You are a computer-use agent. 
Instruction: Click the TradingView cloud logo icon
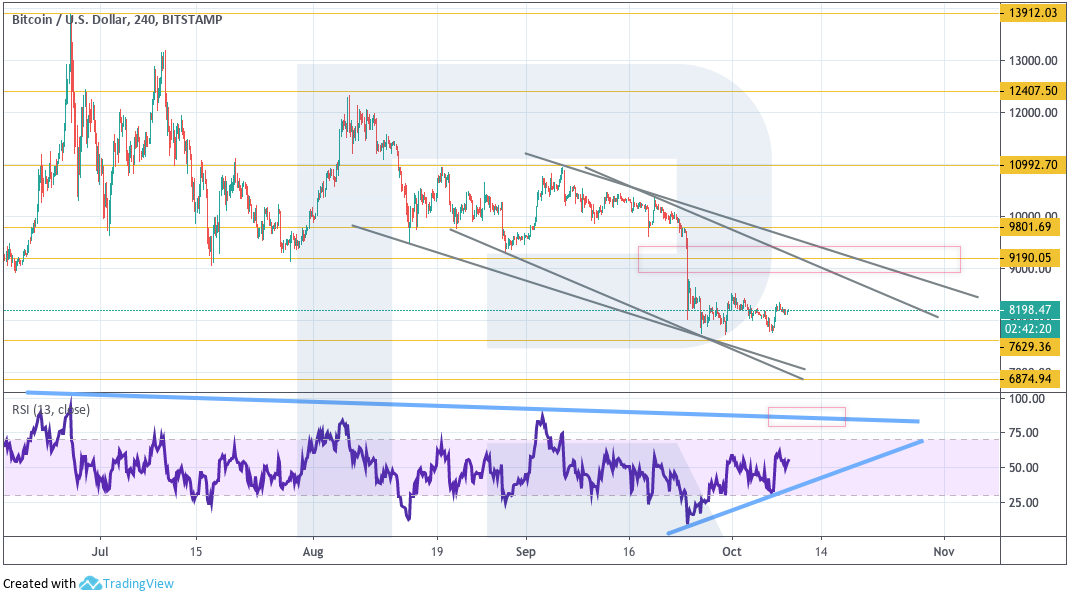coord(89,583)
